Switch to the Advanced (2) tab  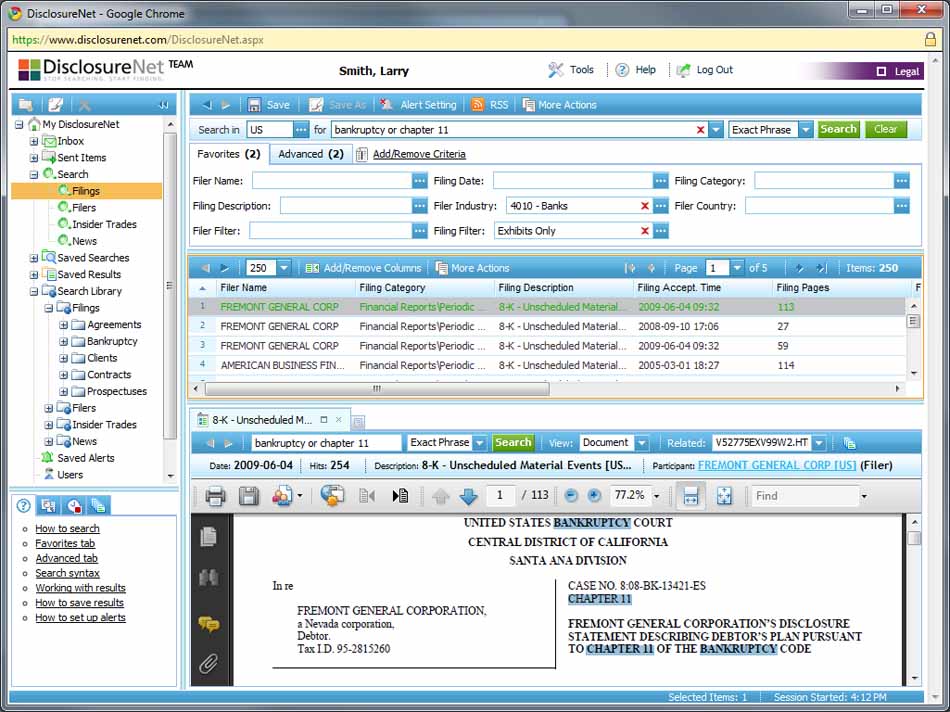tap(310, 154)
